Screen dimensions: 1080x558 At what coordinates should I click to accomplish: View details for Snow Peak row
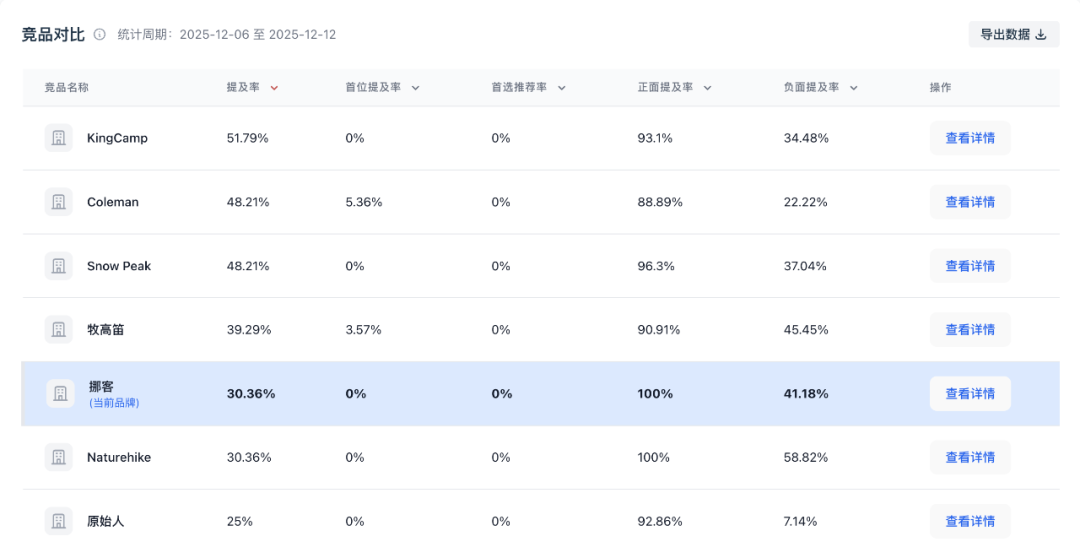click(970, 266)
